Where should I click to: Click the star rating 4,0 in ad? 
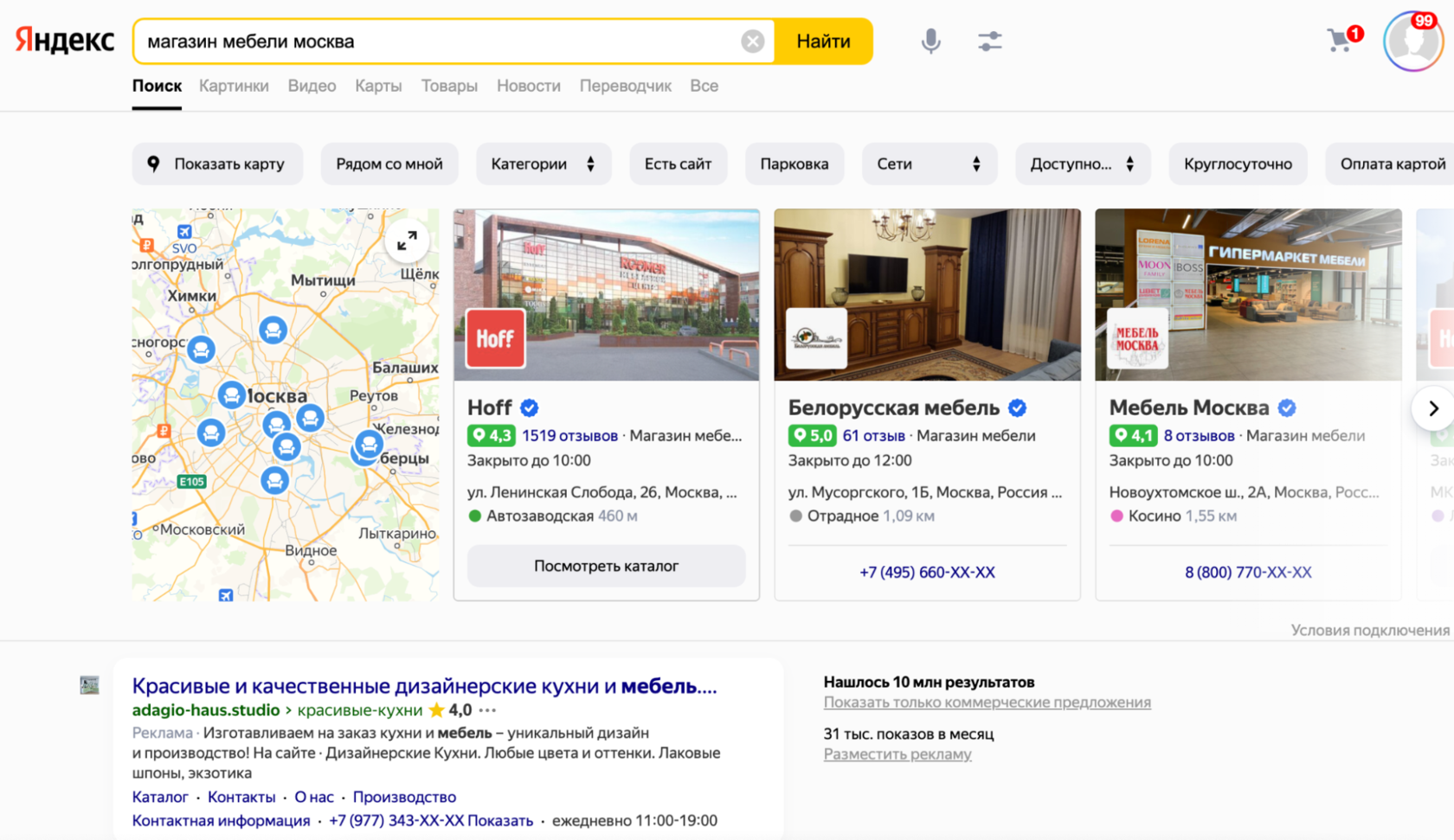pos(450,710)
